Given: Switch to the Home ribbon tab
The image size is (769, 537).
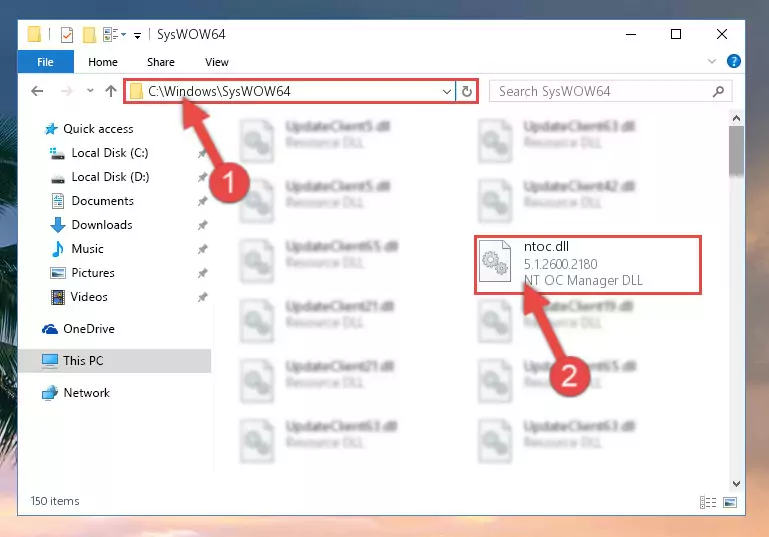Looking at the screenshot, I should pyautogui.click(x=103, y=62).
